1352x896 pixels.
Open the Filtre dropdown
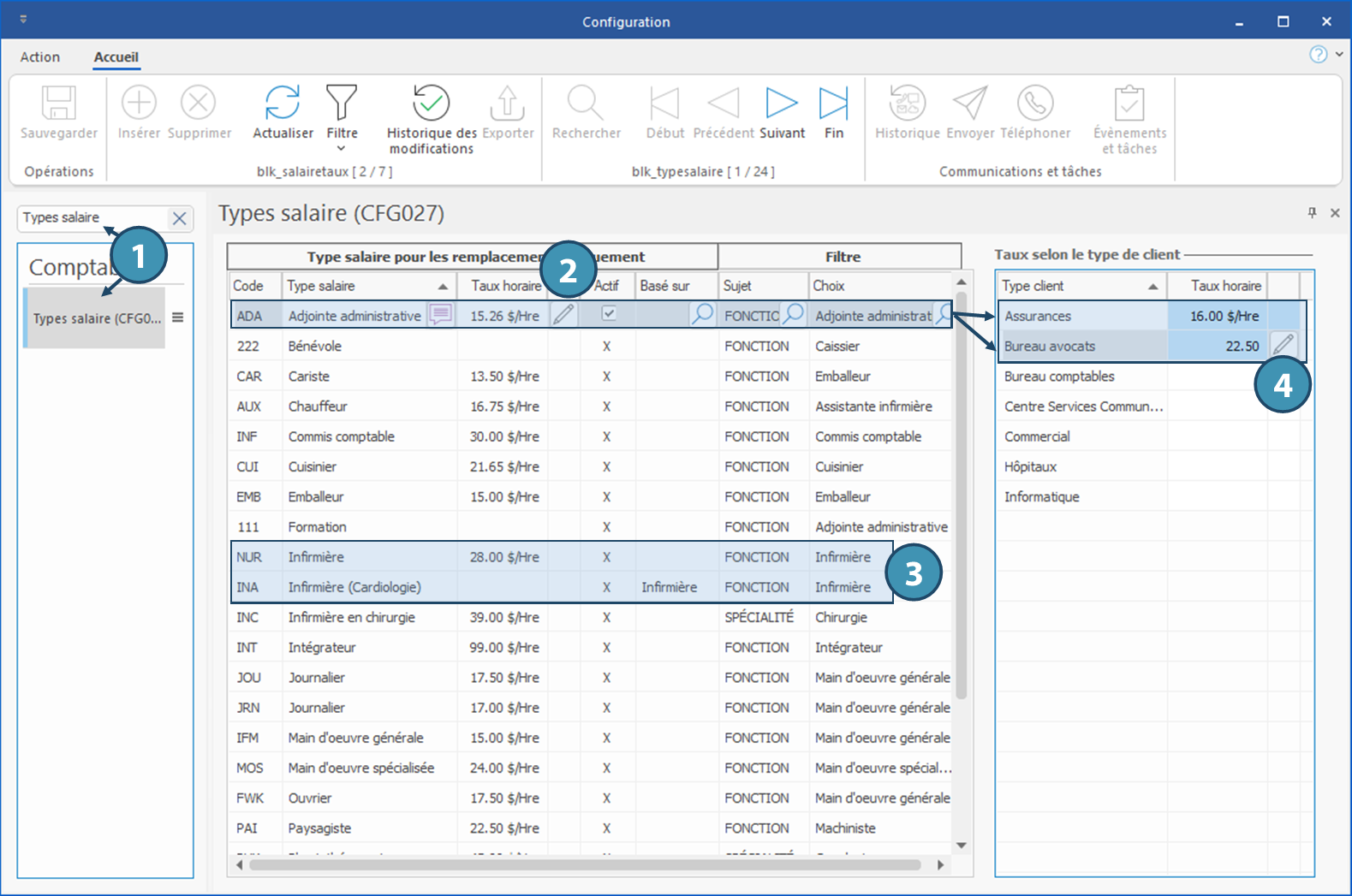point(342,148)
